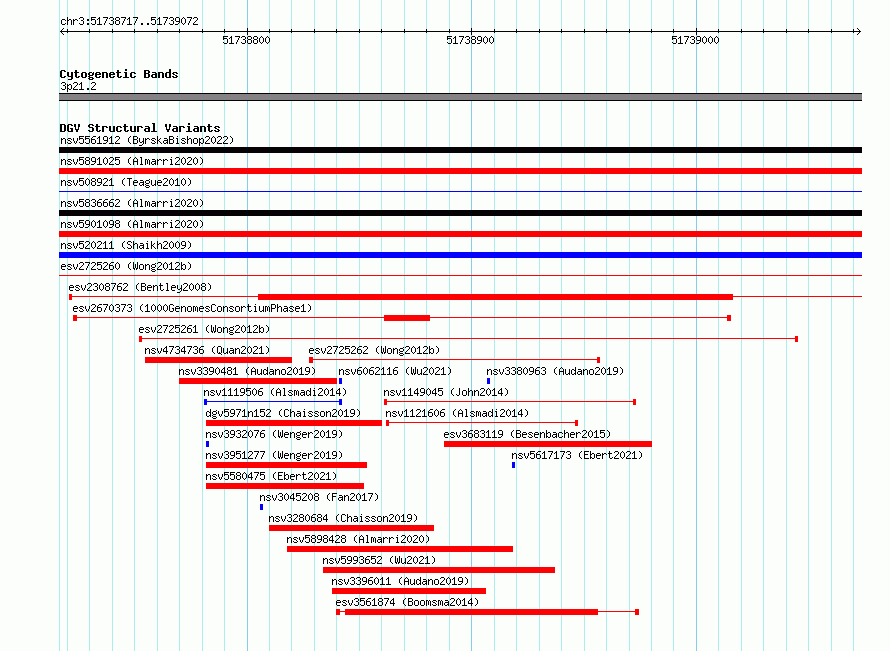Click the gray 3p21.2 cytogenetic band bar

coord(460,97)
